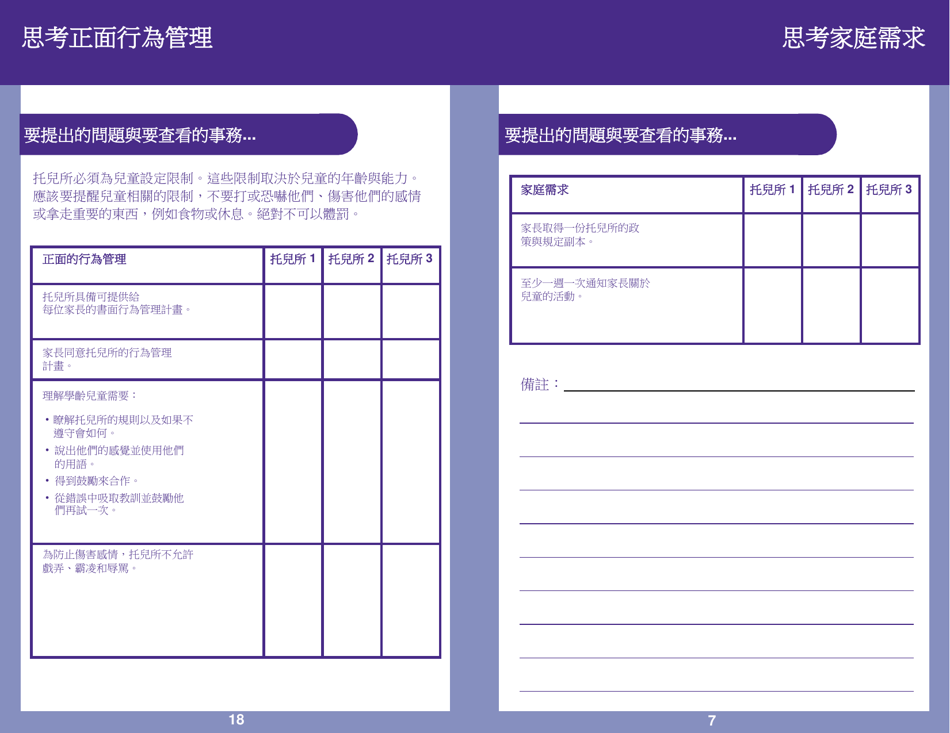Tick 托兒所 1 cell for 政策與規定副本 row
This screenshot has width=950, height=733.
[770, 238]
